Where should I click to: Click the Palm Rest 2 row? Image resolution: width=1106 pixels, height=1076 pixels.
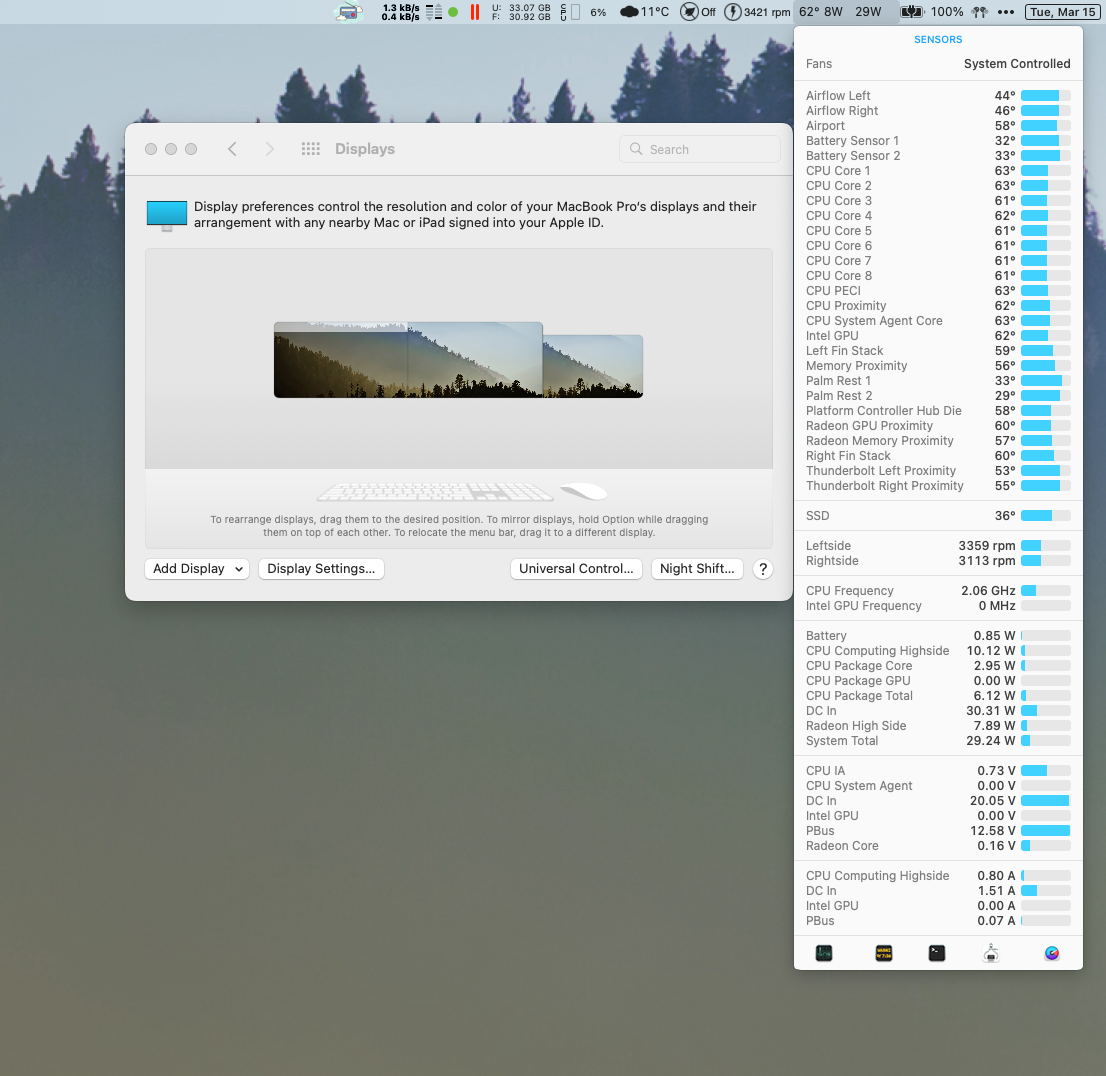pyautogui.click(x=938, y=396)
